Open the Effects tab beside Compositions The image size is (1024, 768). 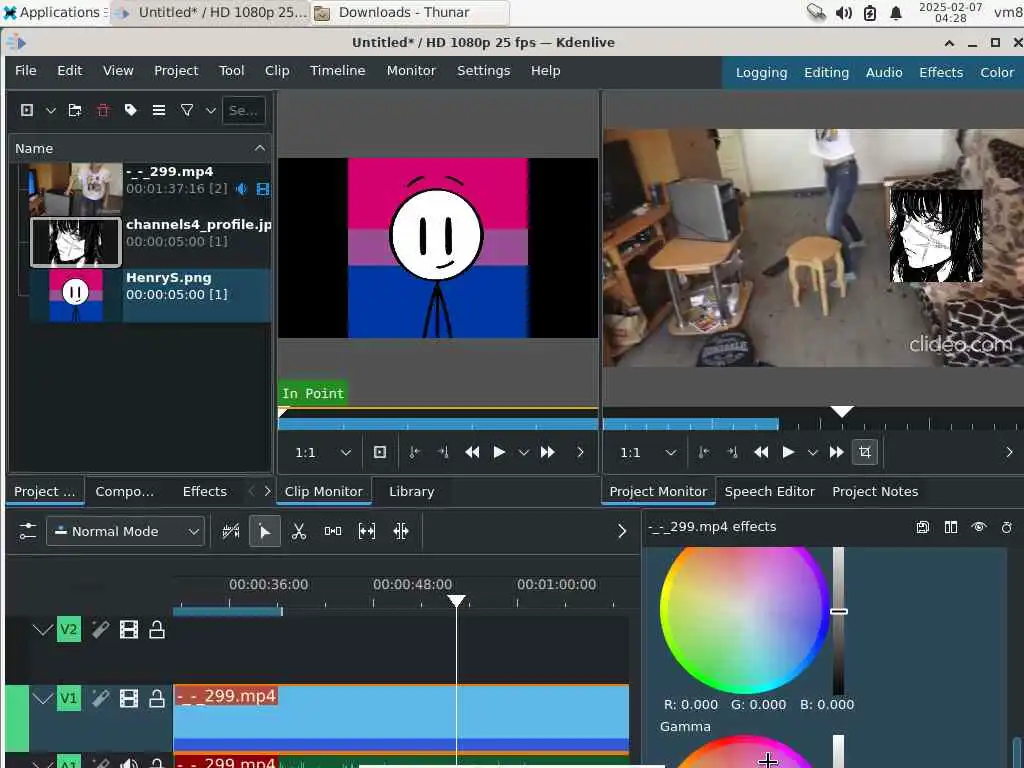[204, 491]
